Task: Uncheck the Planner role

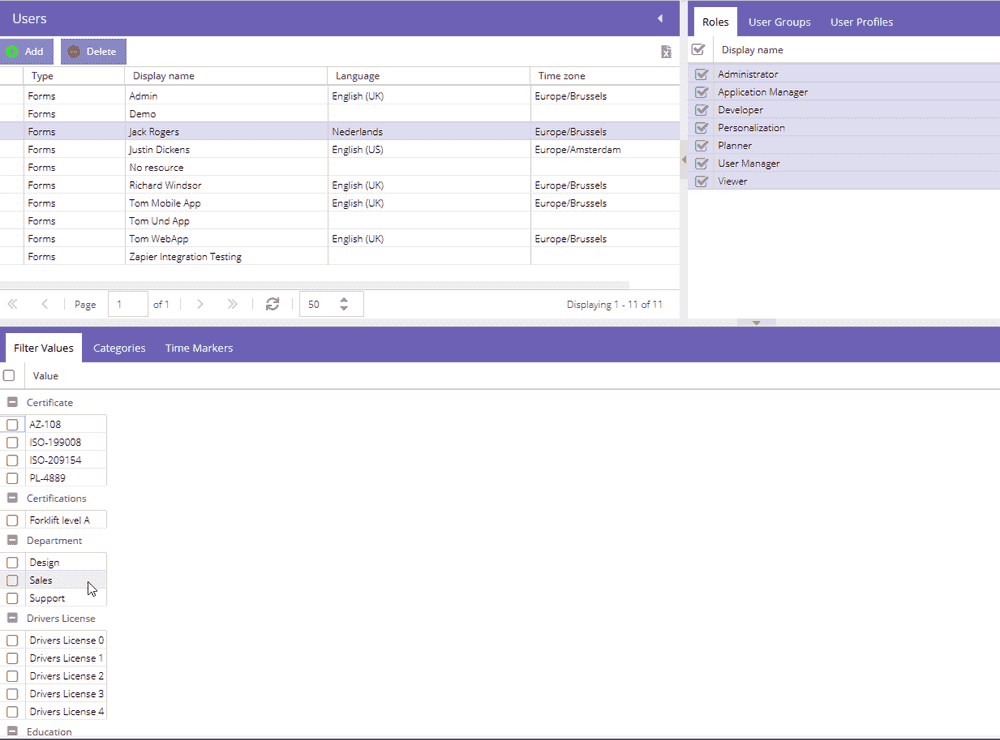Action: pos(702,145)
